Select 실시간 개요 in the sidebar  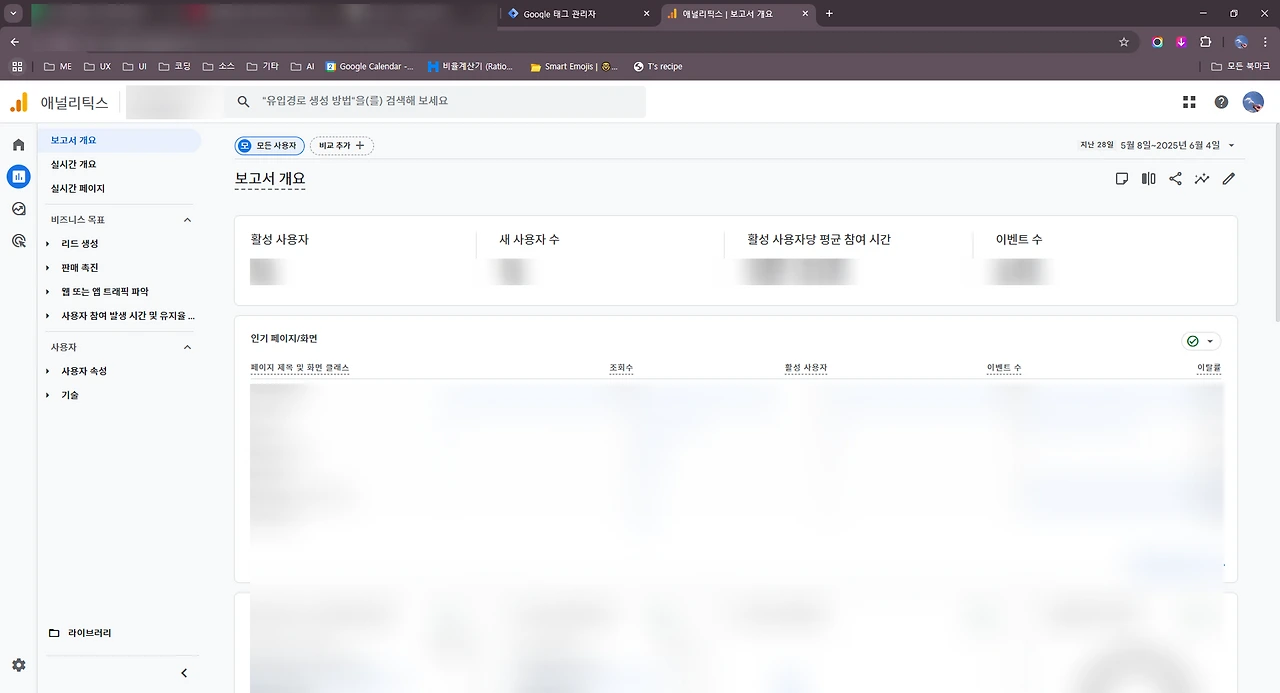point(73,164)
